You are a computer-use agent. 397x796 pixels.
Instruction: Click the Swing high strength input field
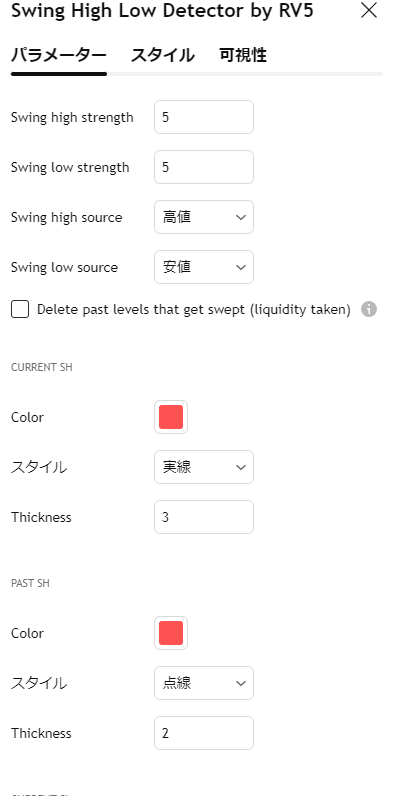point(204,117)
